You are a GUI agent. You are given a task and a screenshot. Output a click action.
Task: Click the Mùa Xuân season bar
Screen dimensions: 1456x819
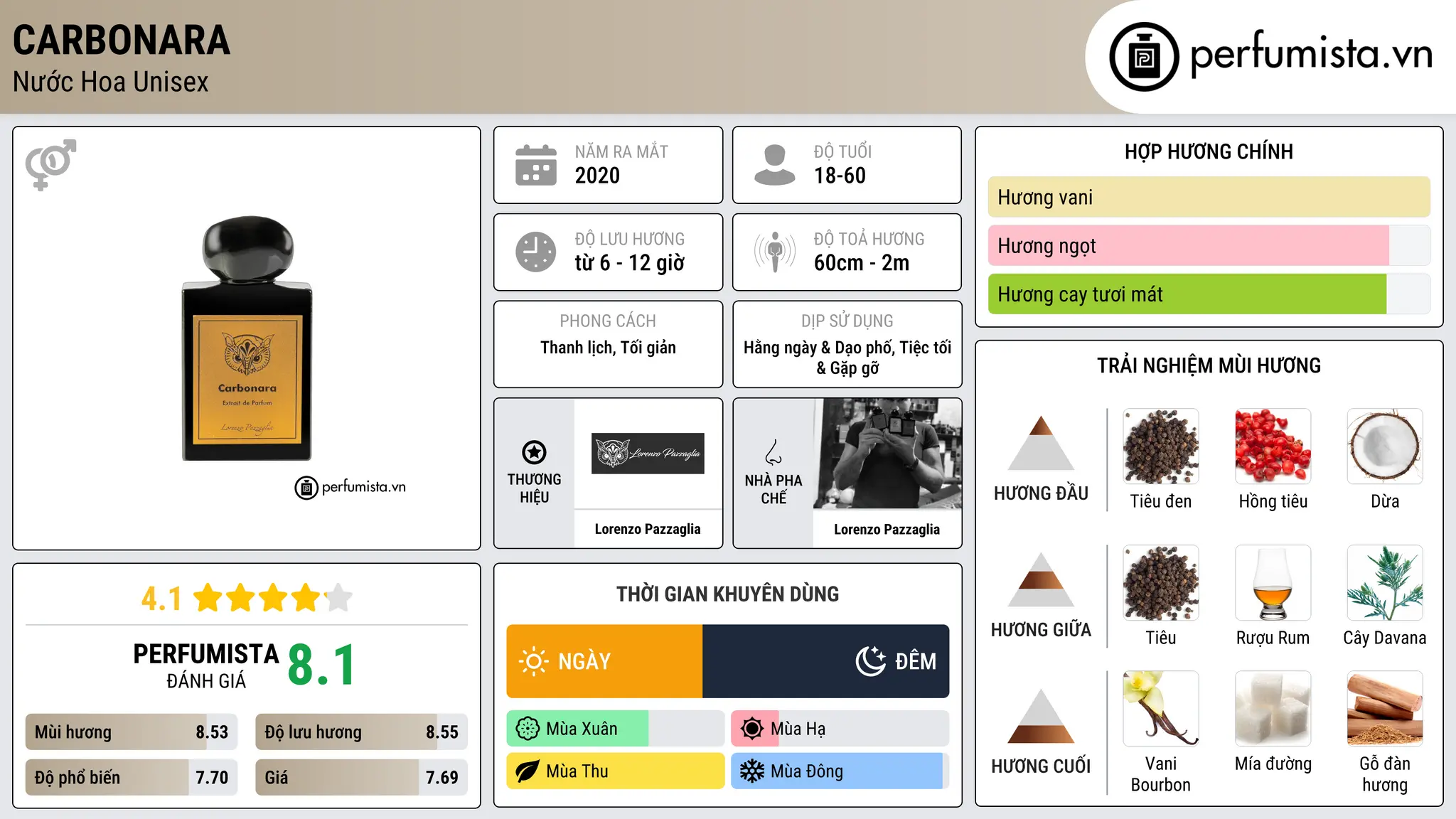616,729
